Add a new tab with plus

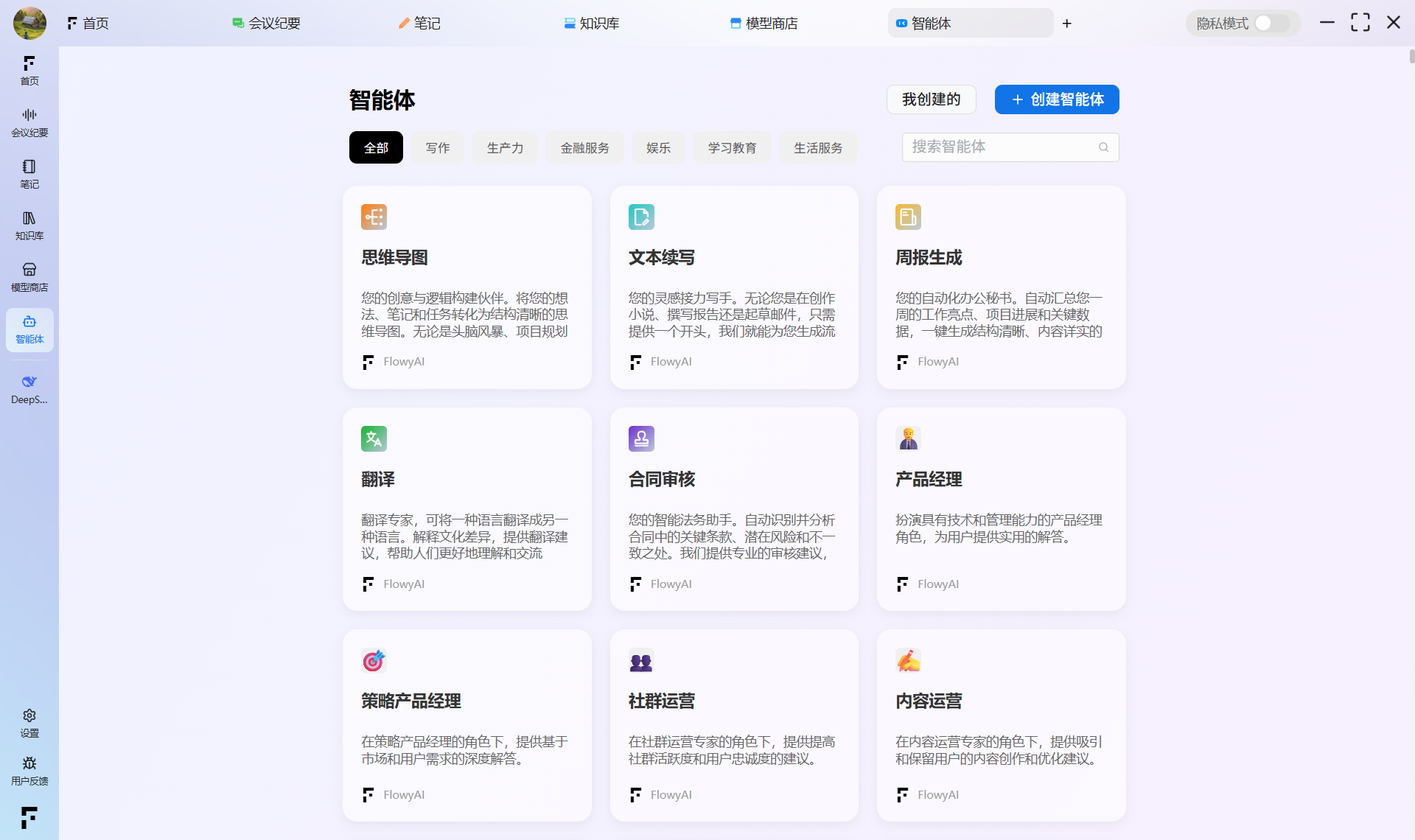(x=1066, y=24)
